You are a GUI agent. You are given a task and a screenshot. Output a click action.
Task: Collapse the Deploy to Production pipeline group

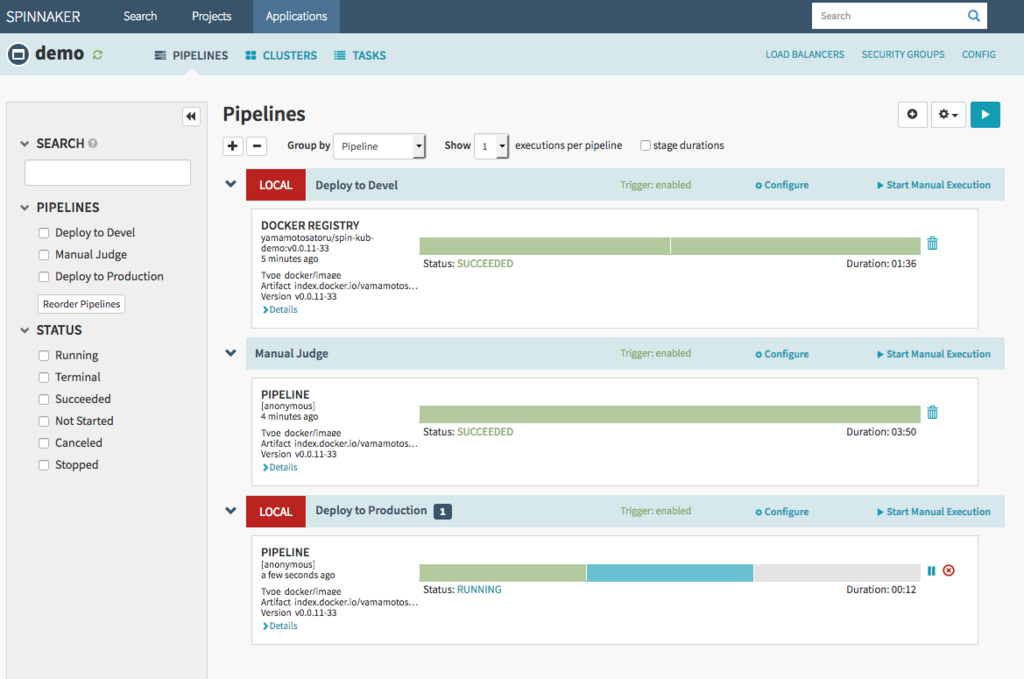231,511
